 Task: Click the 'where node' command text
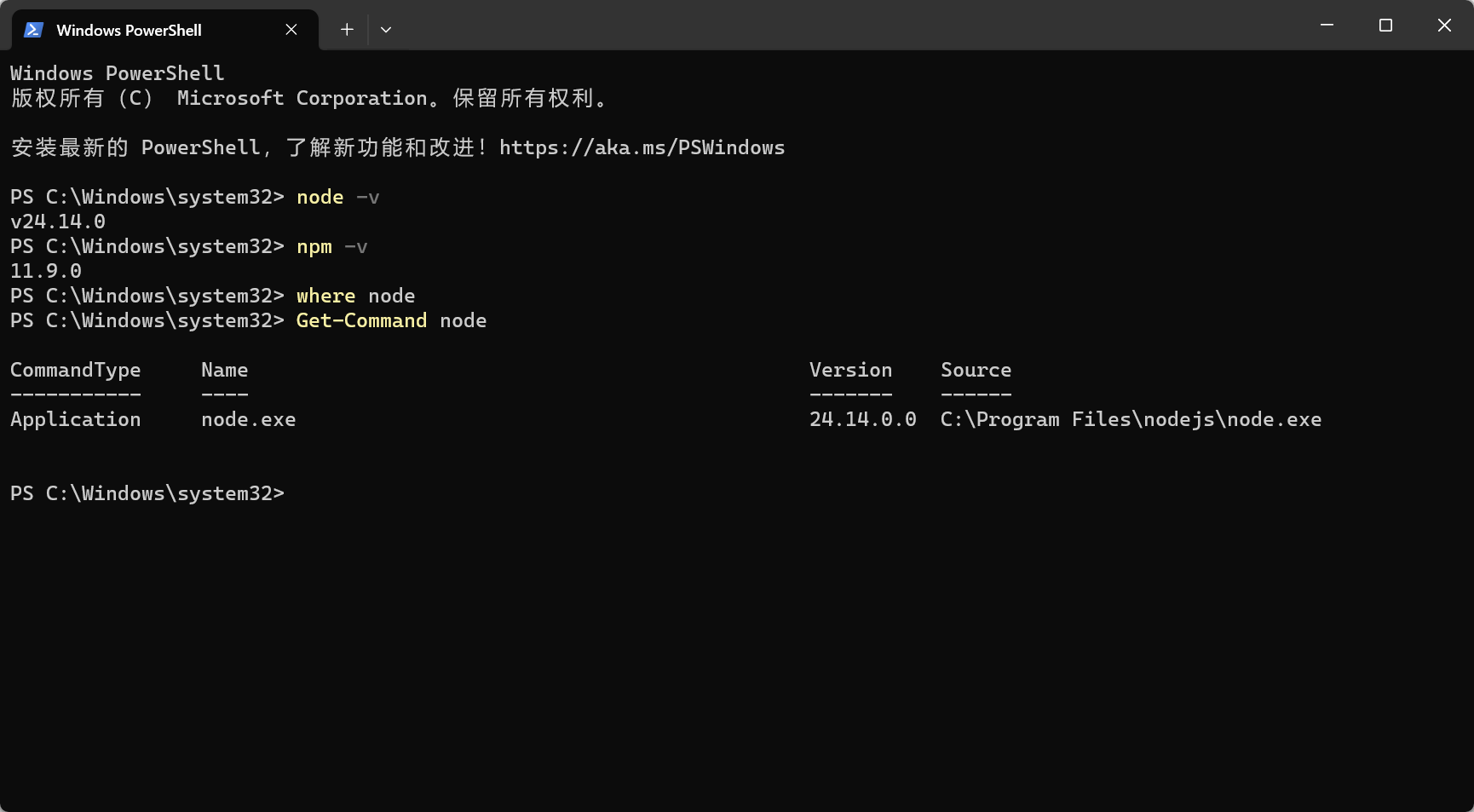pos(356,296)
